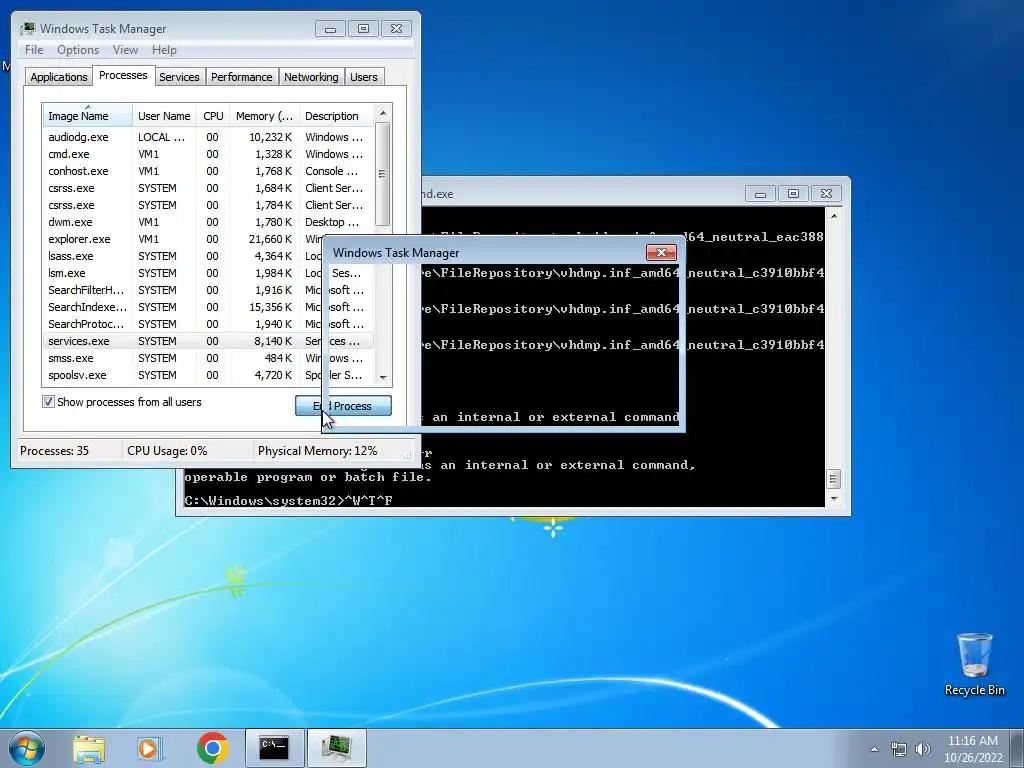Open the Recycle Bin desktop icon

(x=974, y=664)
